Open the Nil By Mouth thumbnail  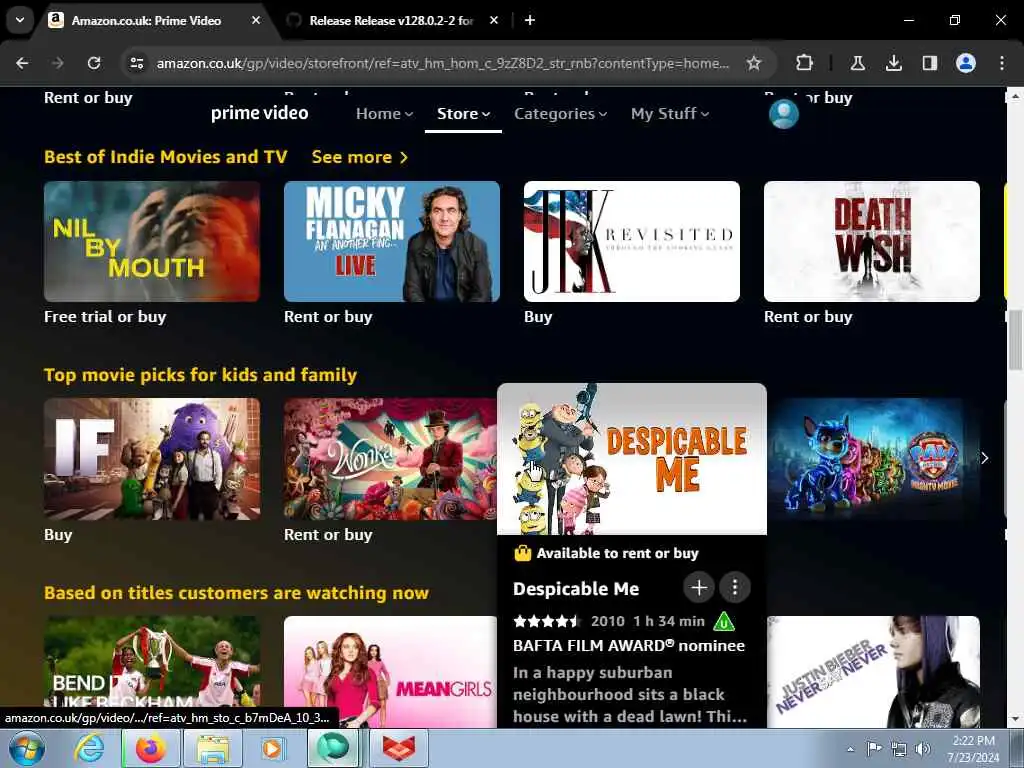click(152, 242)
